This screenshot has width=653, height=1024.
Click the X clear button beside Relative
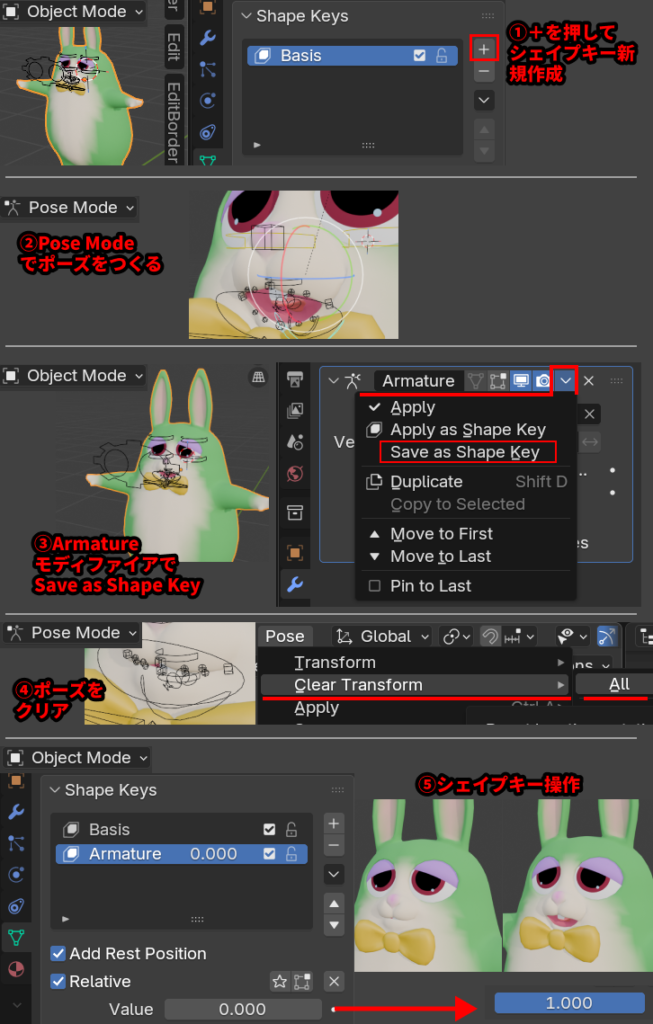coord(335,982)
